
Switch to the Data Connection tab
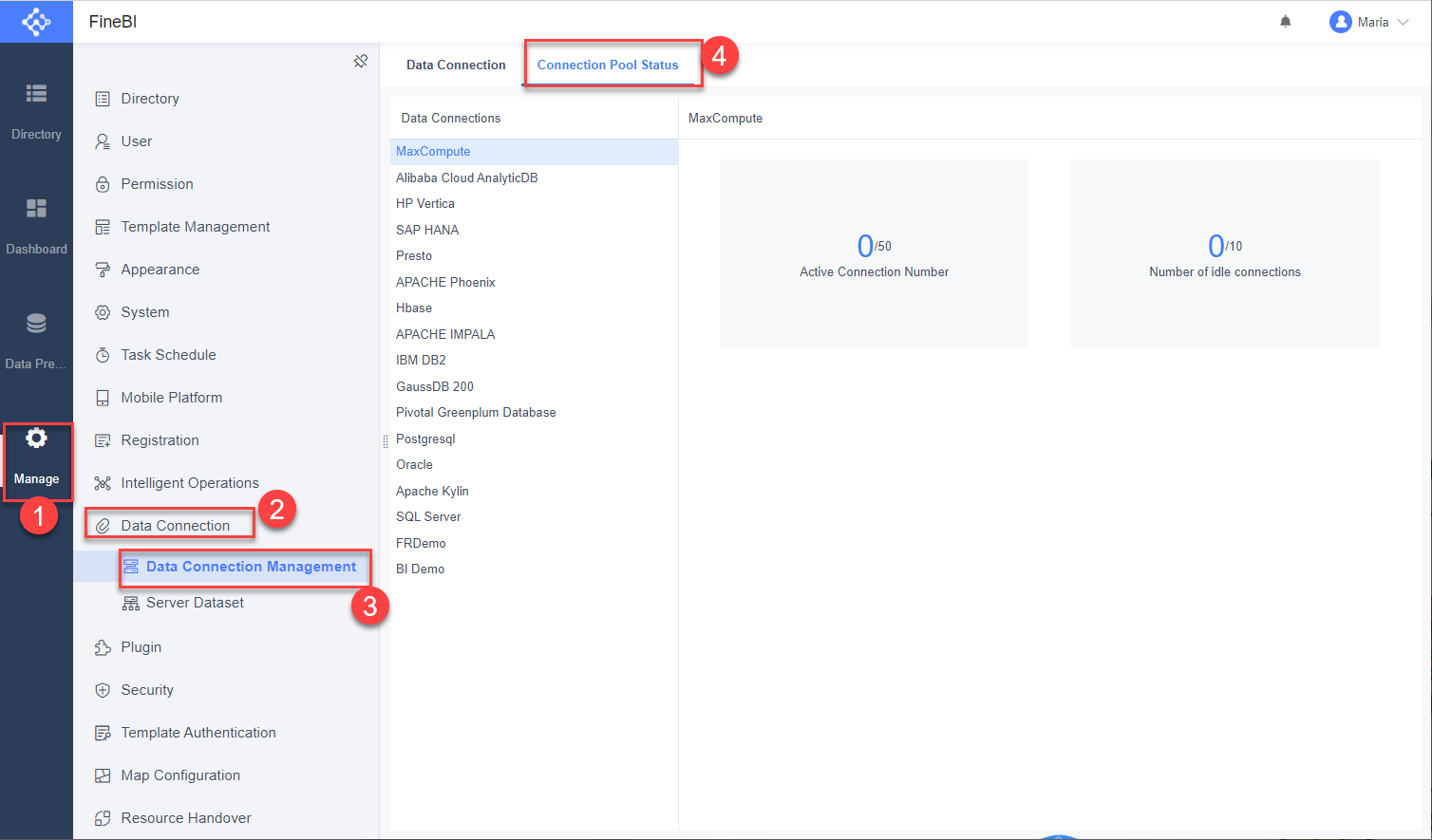click(456, 65)
